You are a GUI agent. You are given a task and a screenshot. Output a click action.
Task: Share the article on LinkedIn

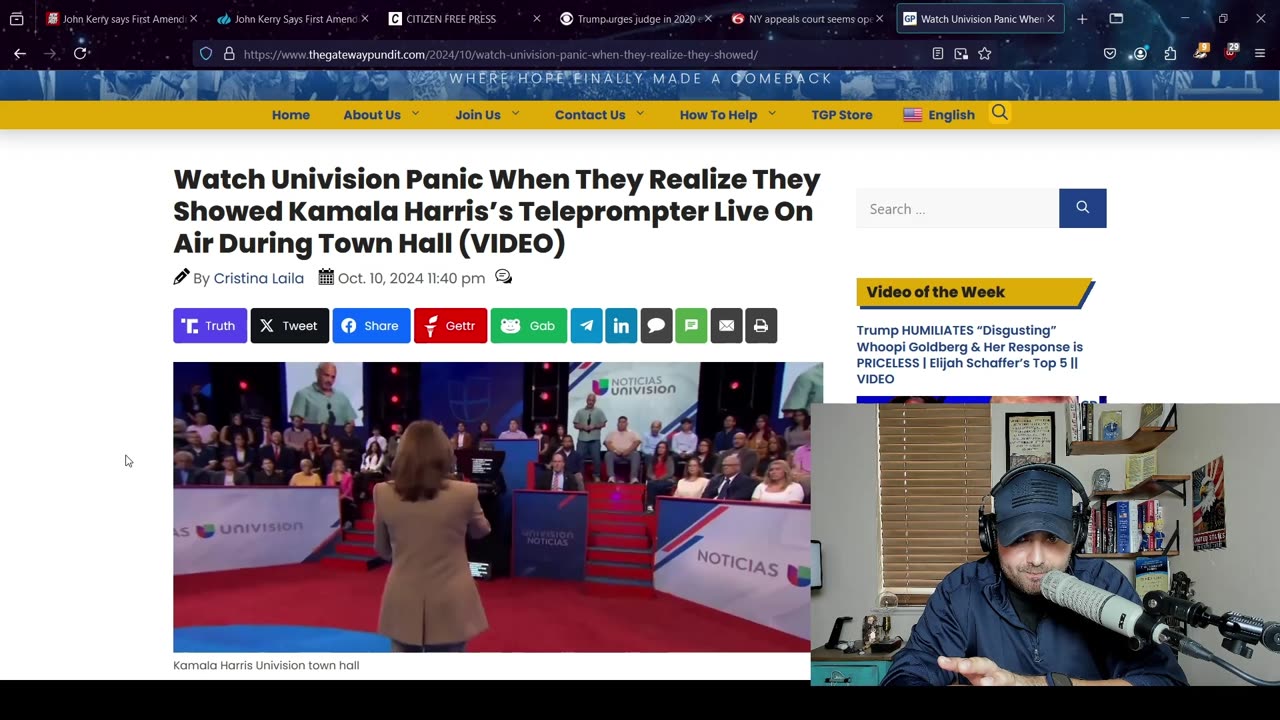621,326
